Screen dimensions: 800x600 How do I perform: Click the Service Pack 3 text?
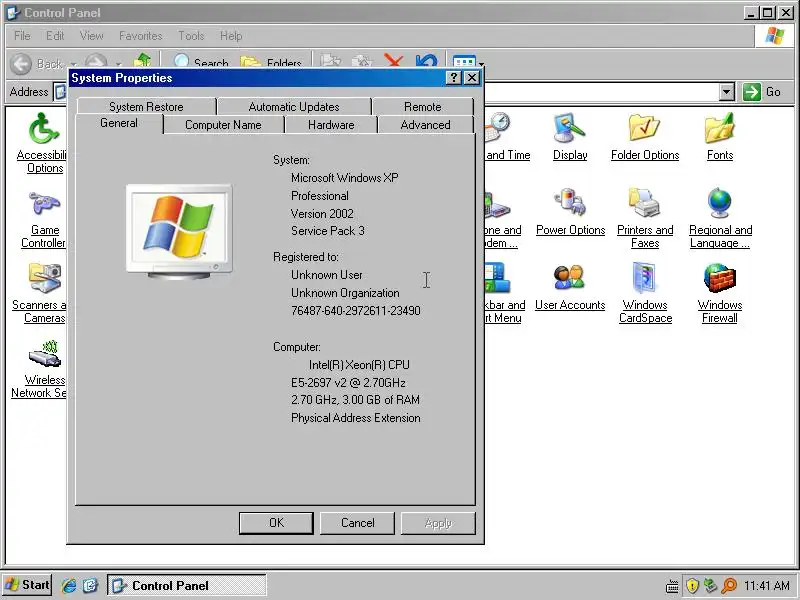pos(328,231)
